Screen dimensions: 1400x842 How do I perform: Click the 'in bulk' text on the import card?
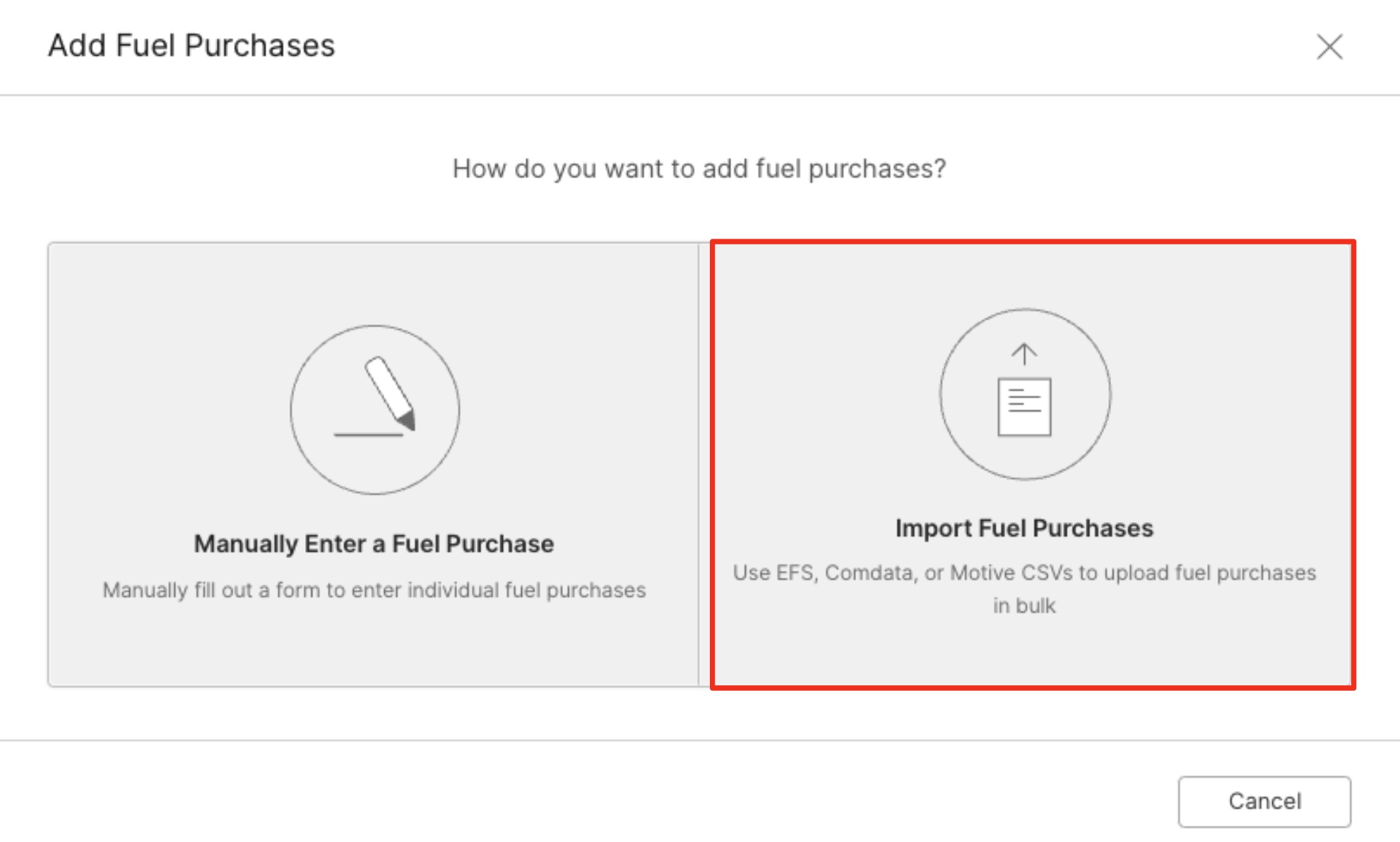click(1024, 606)
